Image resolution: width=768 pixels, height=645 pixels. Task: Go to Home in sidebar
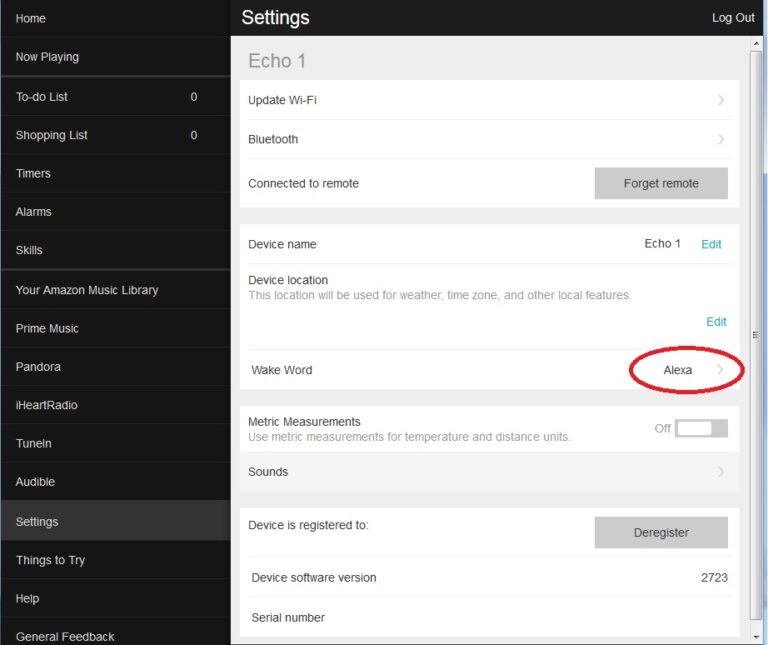click(31, 18)
